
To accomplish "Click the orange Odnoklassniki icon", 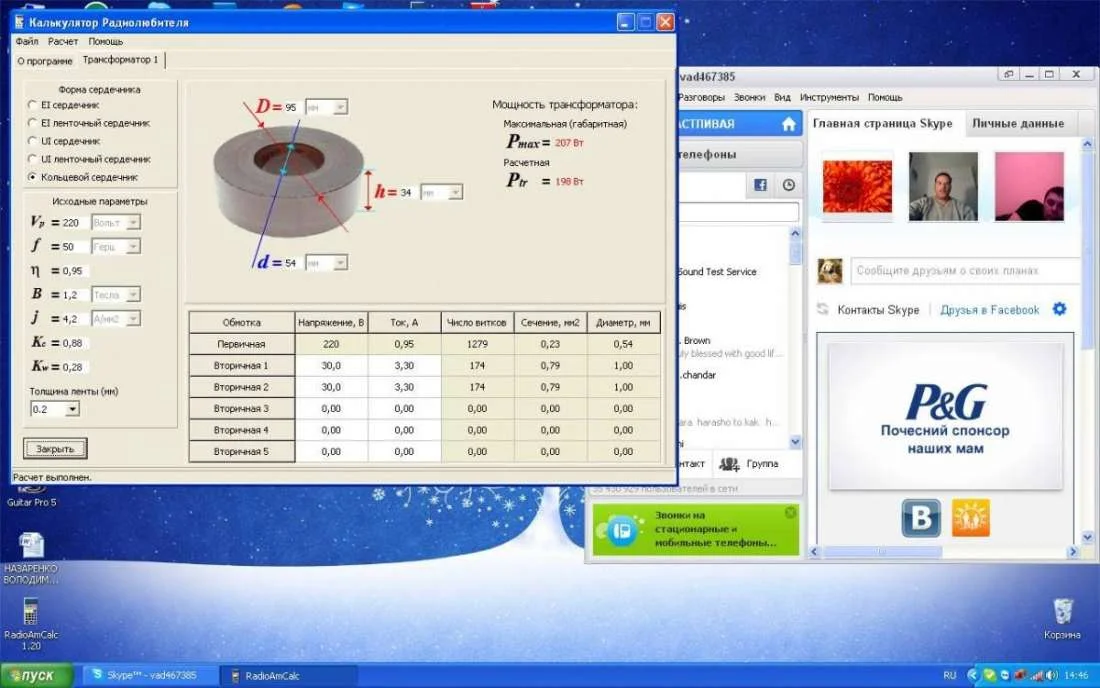I will click(x=971, y=518).
